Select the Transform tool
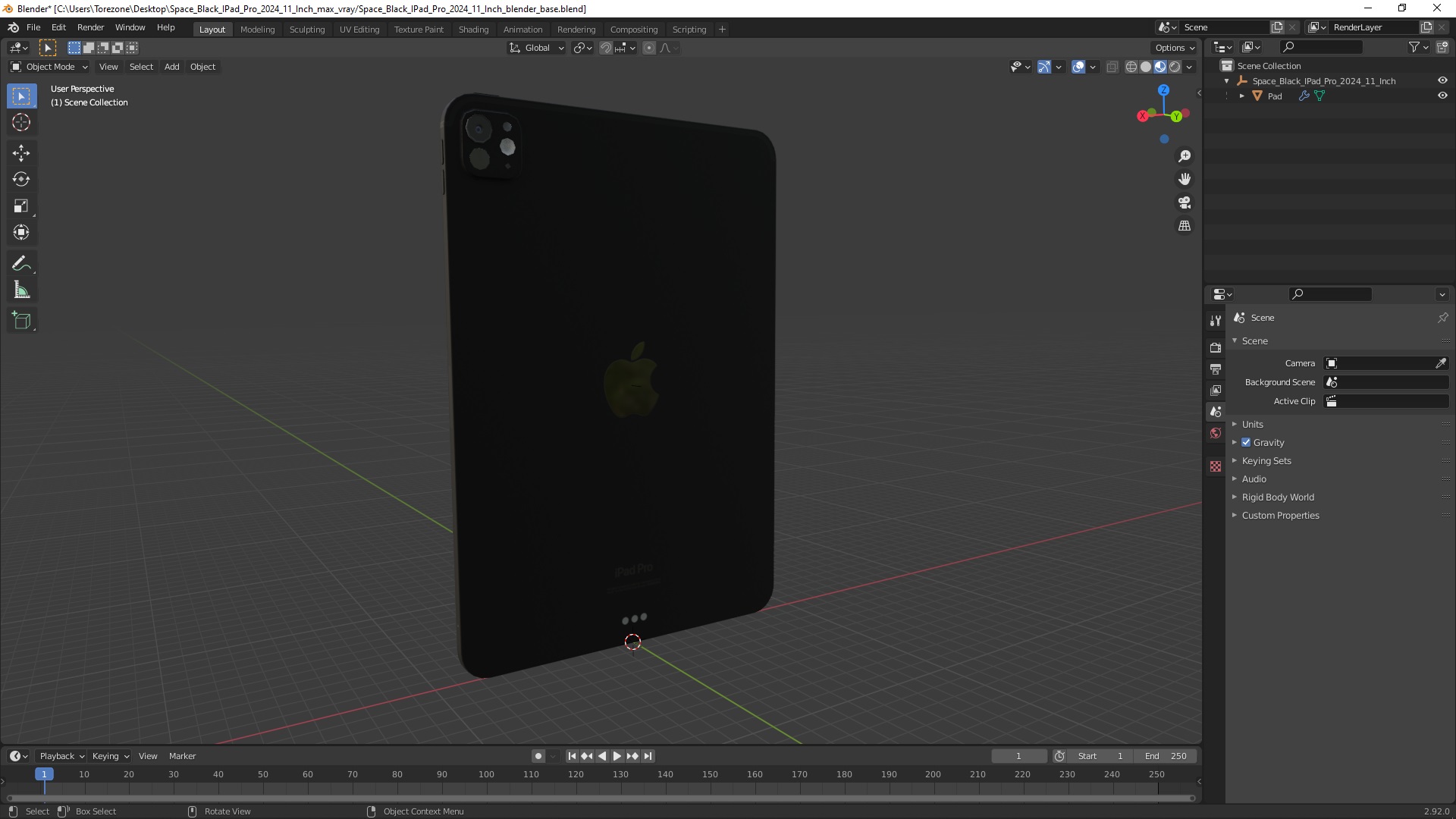Viewport: 1456px width, 819px height. click(x=21, y=233)
